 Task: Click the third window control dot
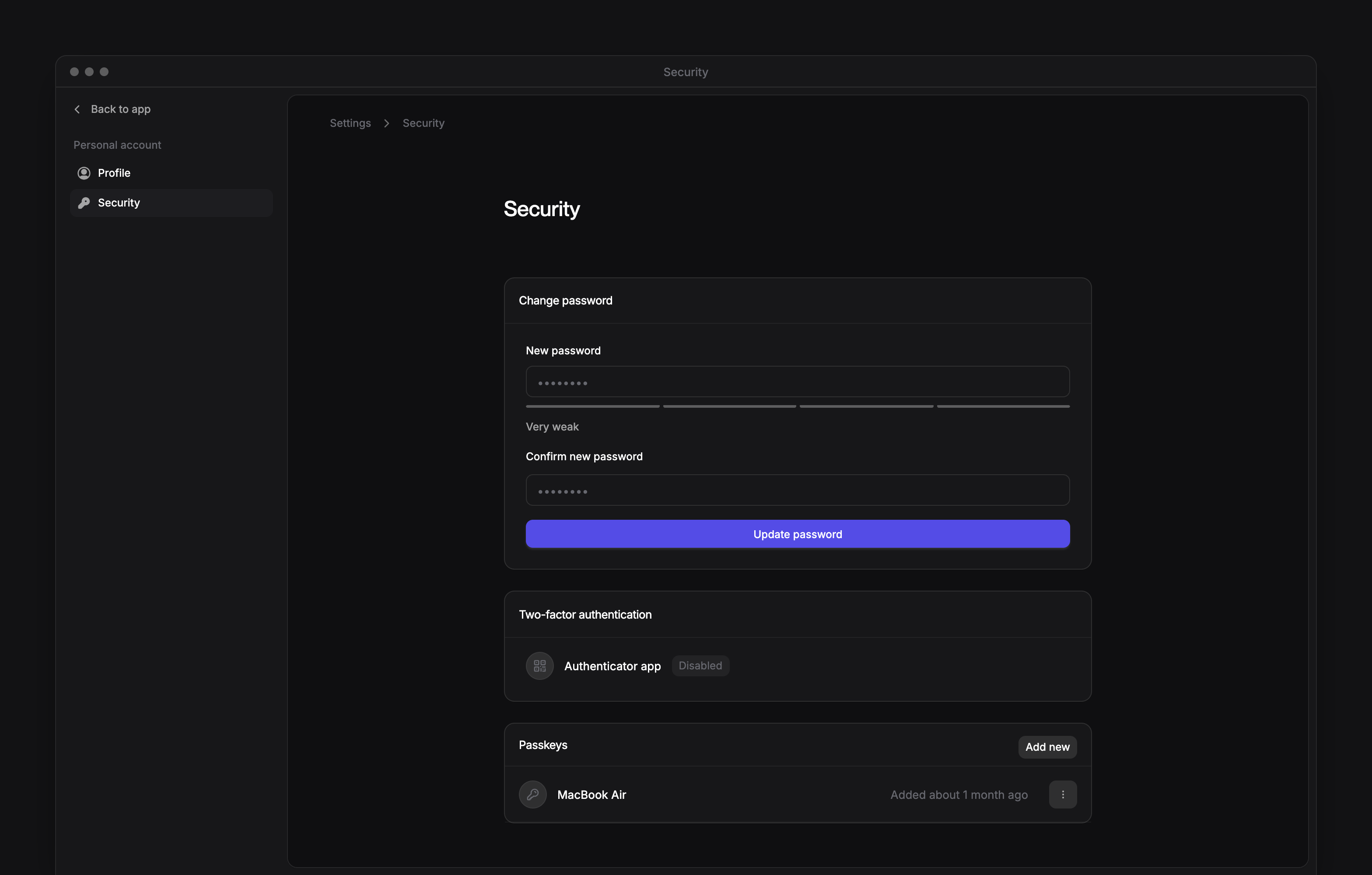tap(104, 72)
